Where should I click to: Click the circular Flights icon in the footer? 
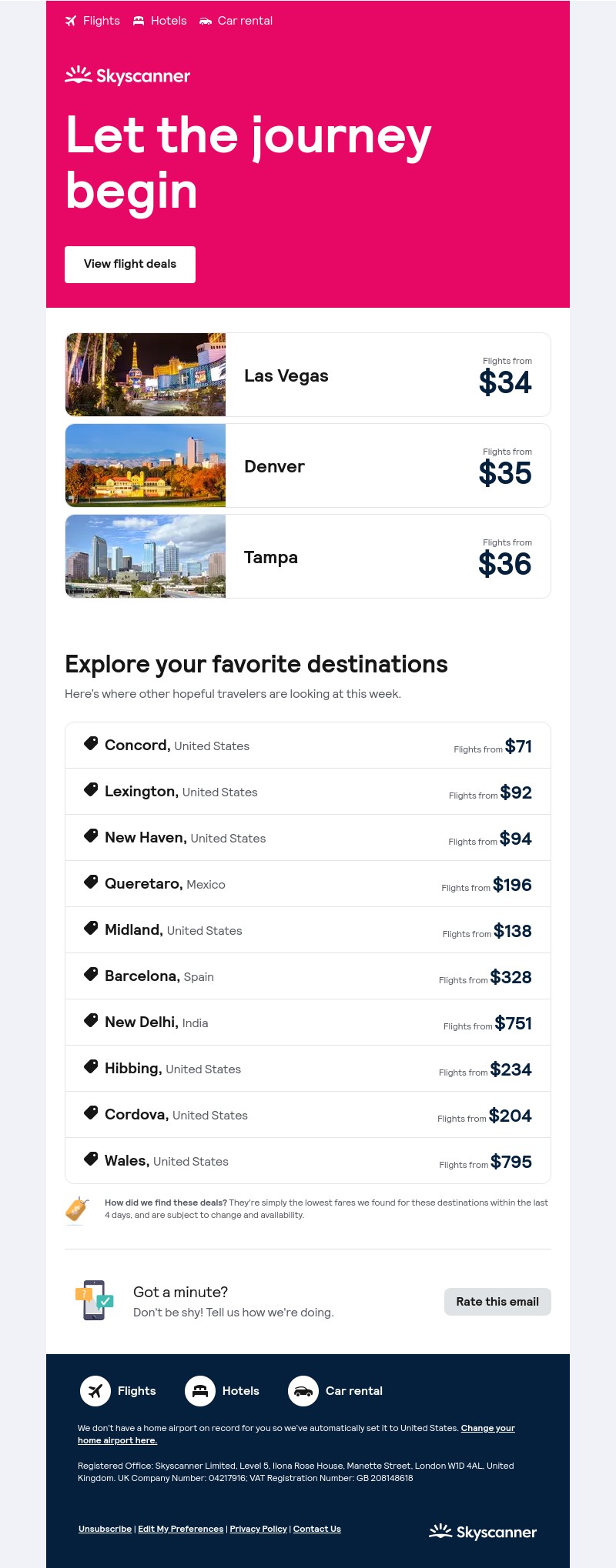(95, 1391)
